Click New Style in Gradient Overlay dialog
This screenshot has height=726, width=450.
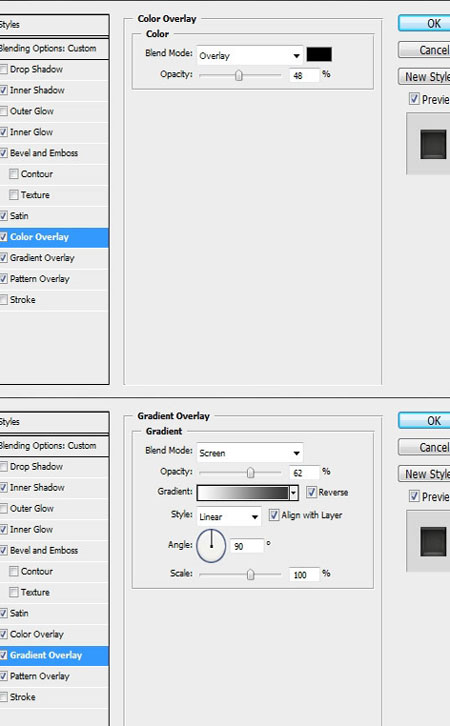point(424,474)
